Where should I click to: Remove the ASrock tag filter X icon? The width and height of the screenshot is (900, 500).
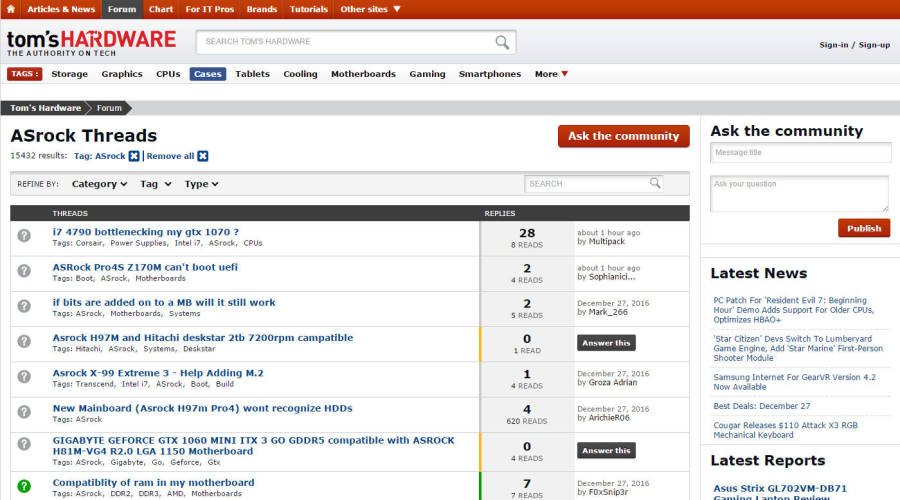(x=134, y=156)
